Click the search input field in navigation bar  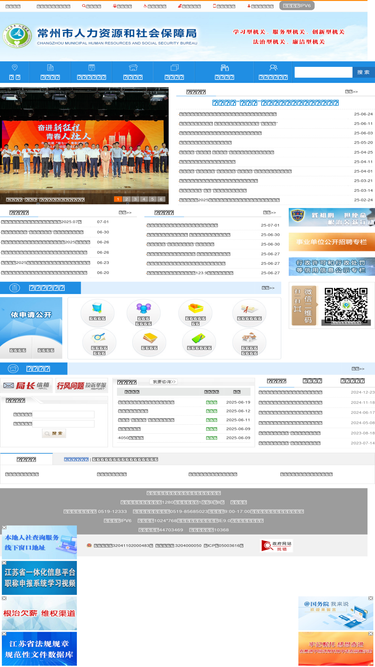coord(324,72)
